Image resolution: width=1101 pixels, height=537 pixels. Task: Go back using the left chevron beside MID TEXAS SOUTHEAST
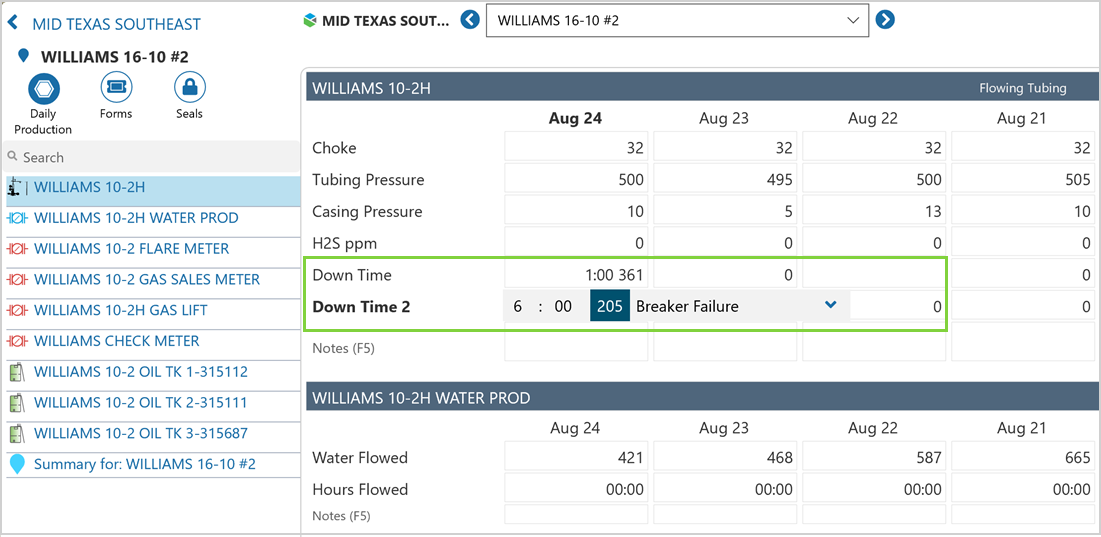13,23
